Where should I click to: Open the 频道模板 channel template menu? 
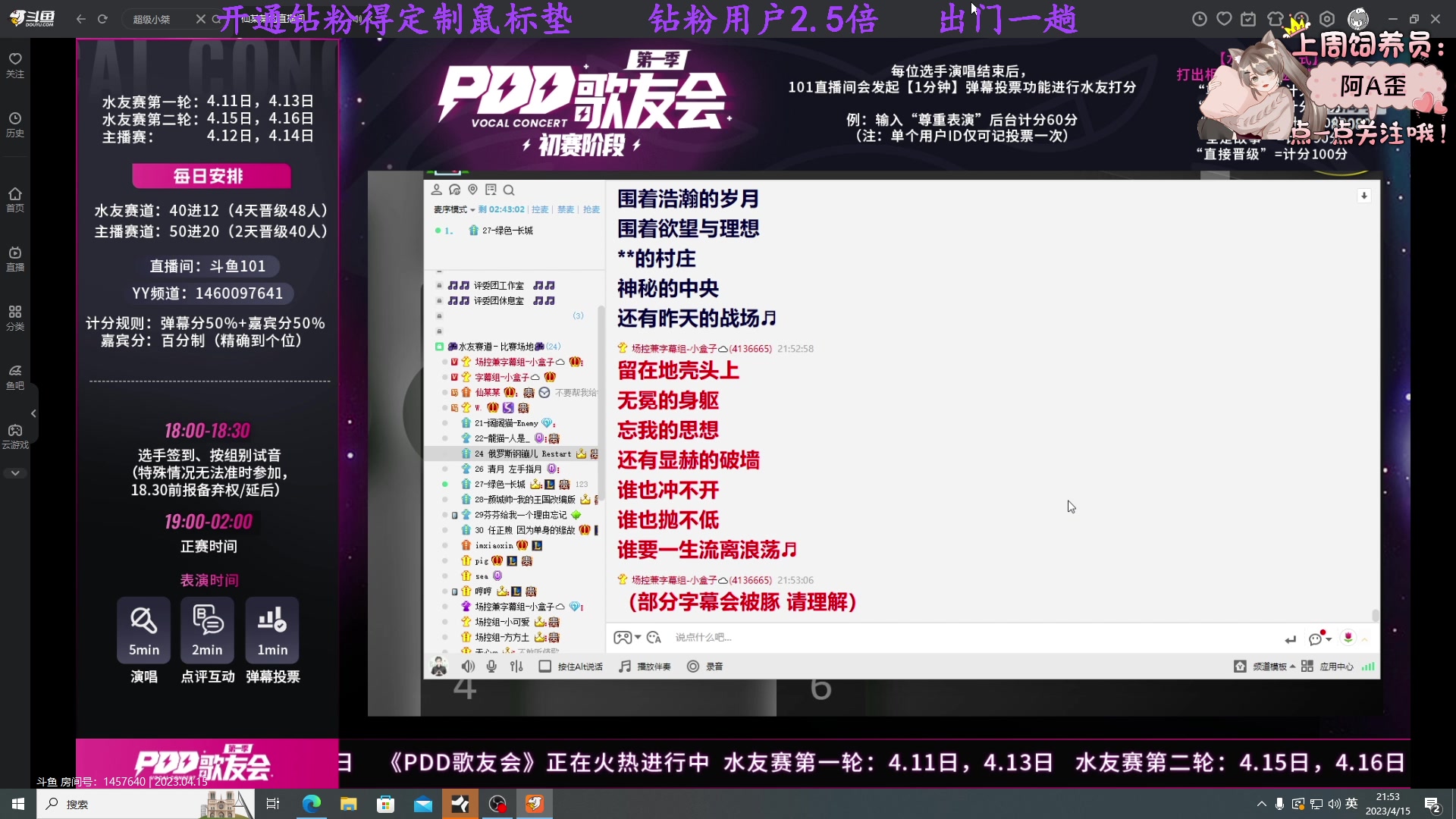(1264, 667)
